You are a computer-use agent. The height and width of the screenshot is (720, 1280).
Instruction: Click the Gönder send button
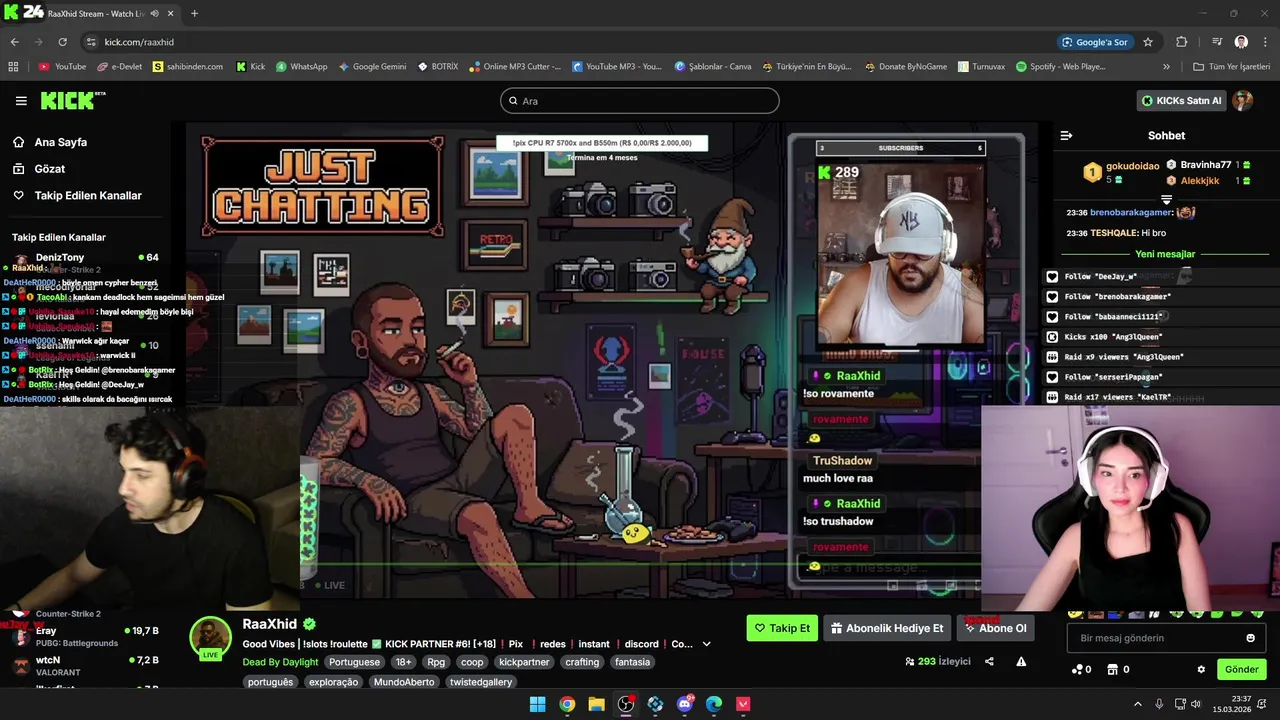[1241, 669]
